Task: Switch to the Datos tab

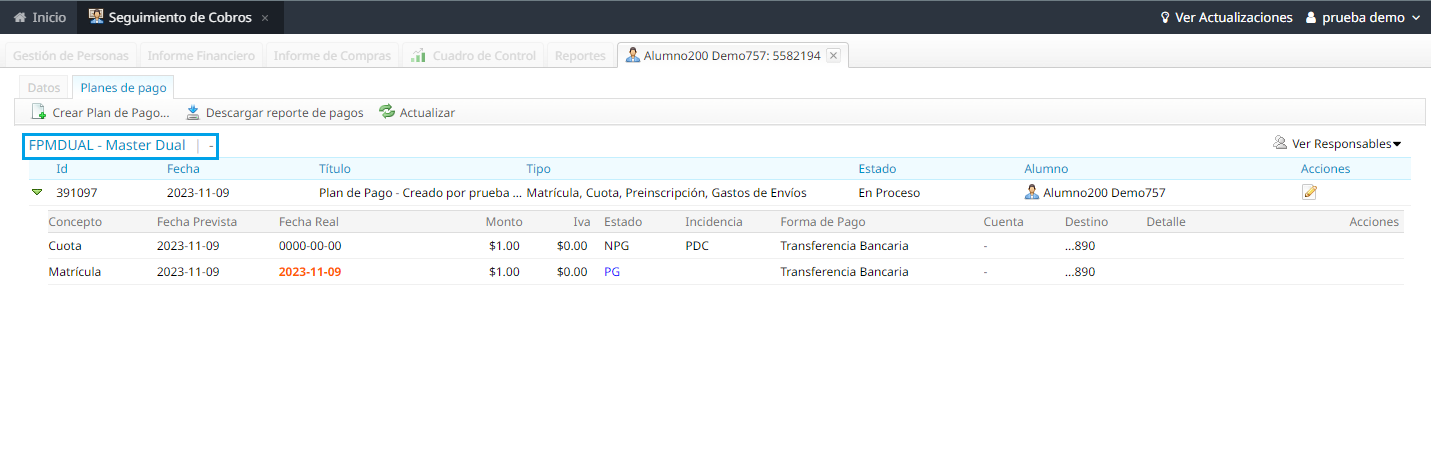Action: (43, 88)
